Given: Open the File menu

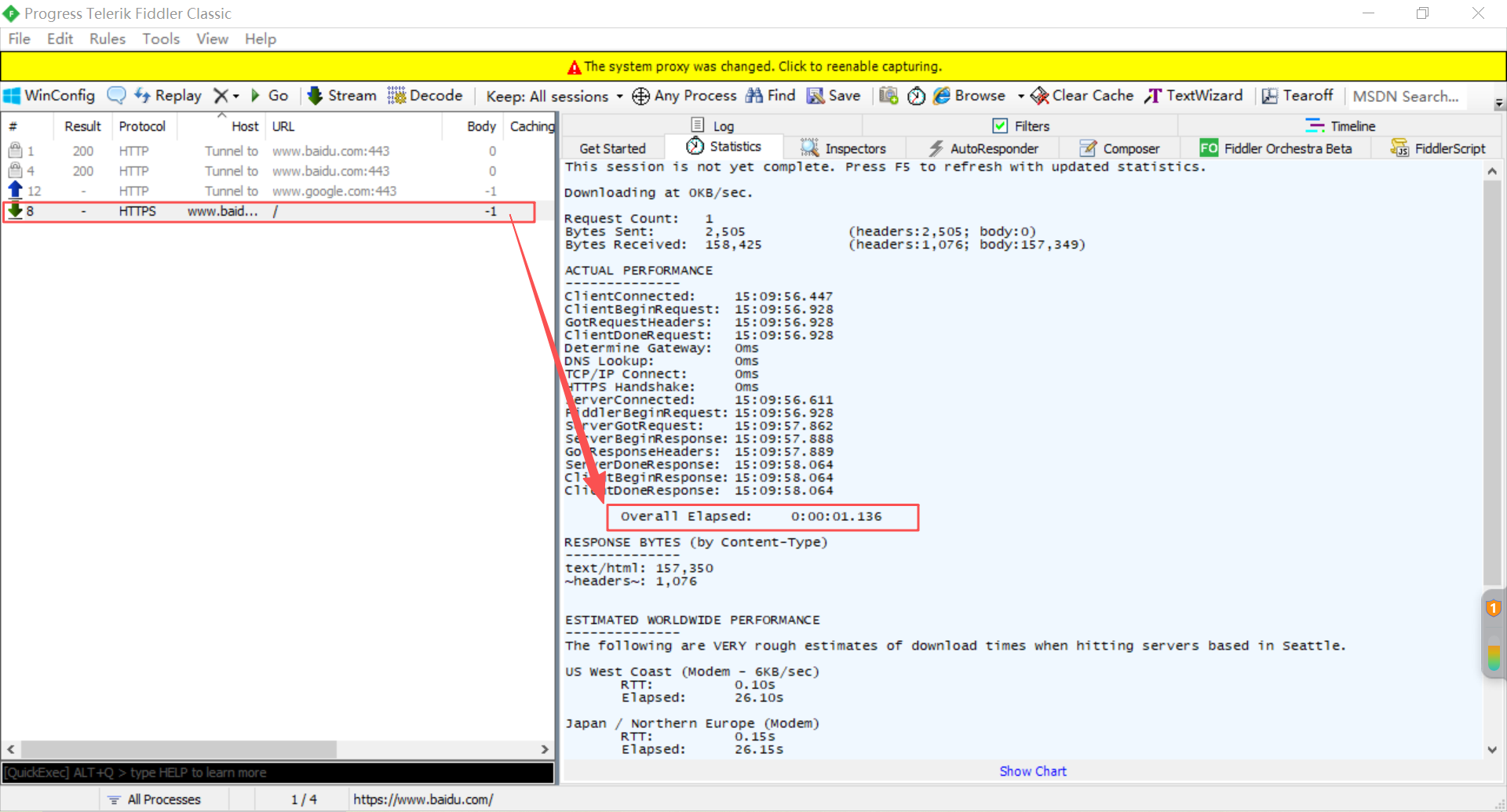Looking at the screenshot, I should pos(20,38).
